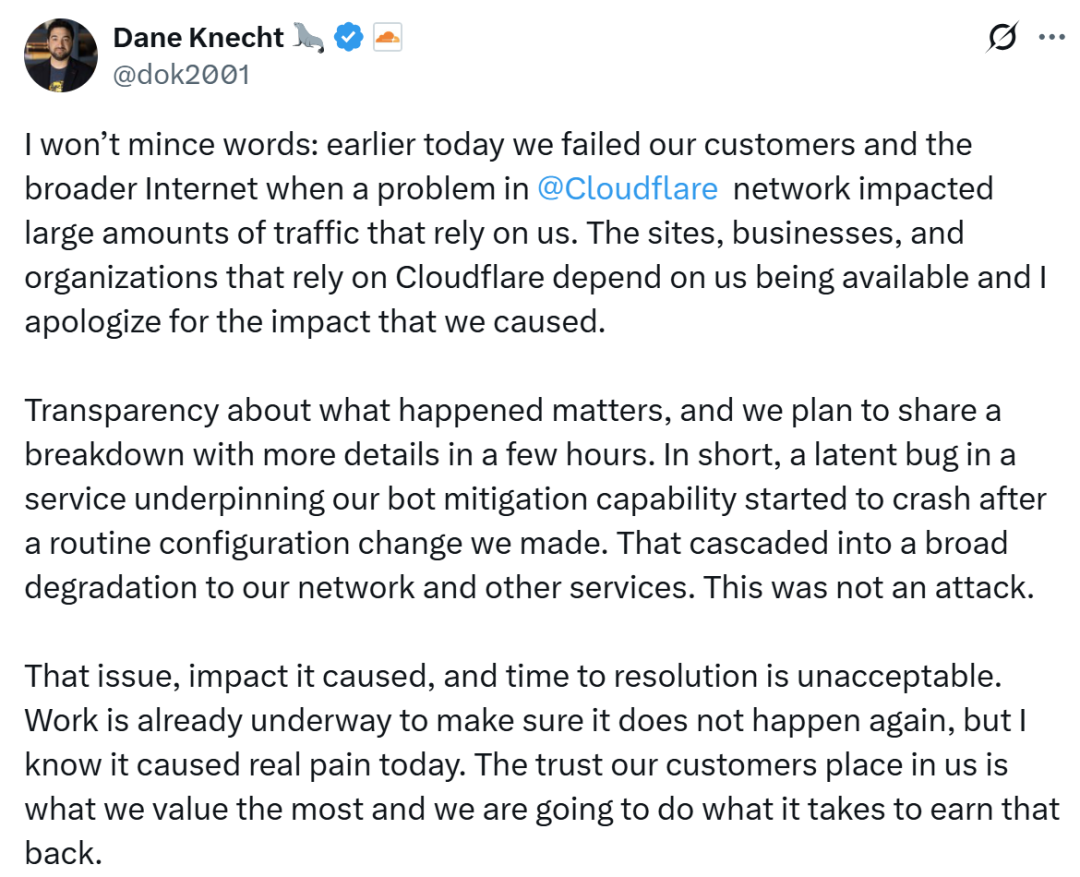Open the three-dot More options menu
The height and width of the screenshot is (877, 1080).
click(x=1051, y=37)
